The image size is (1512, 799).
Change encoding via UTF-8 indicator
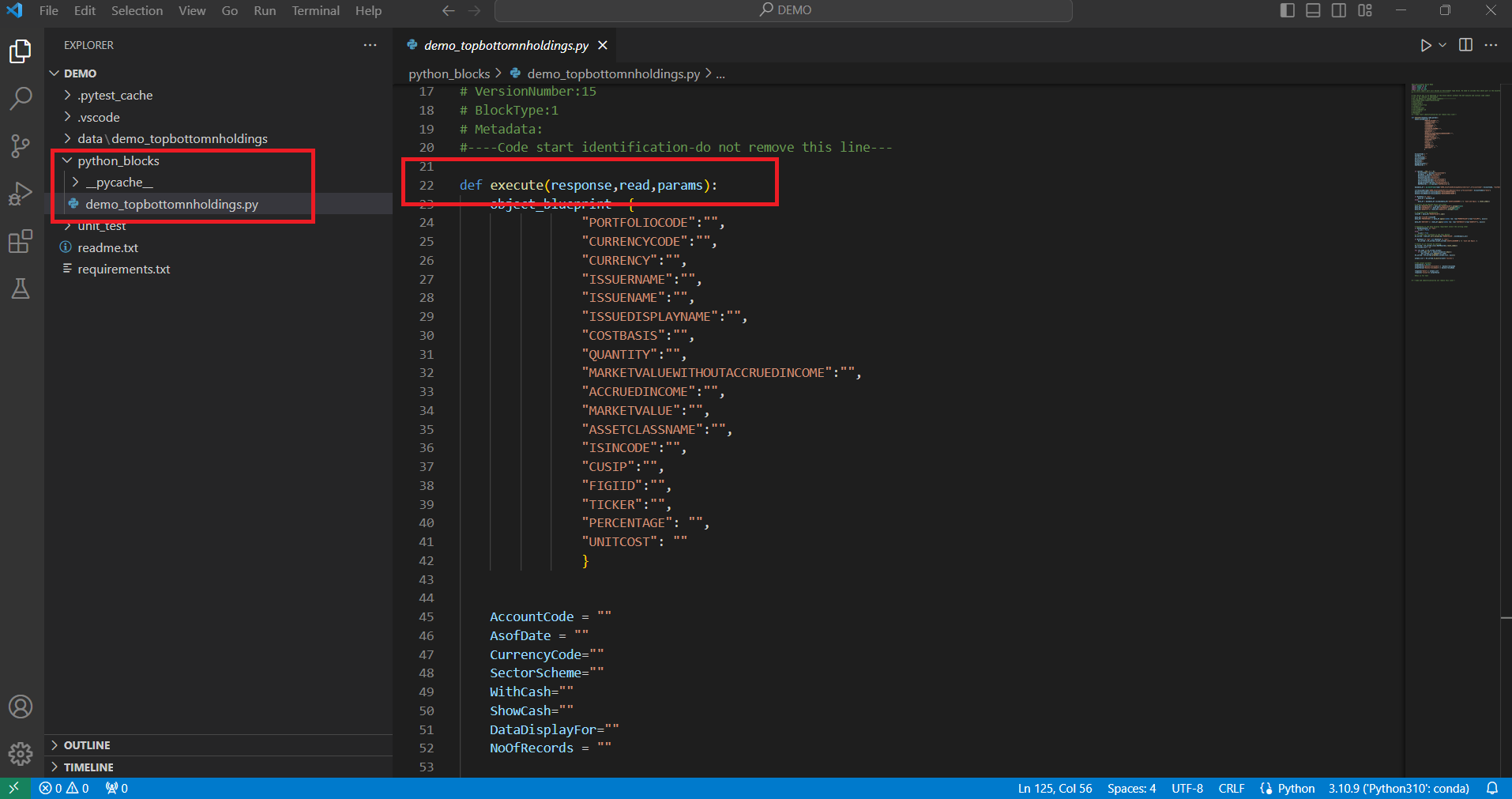pos(1187,788)
